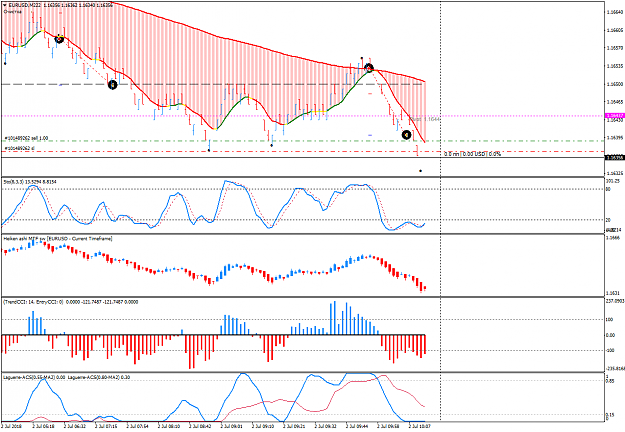Click the 1.16535 price axis label
This screenshot has width=625, height=432.
(x=614, y=66)
